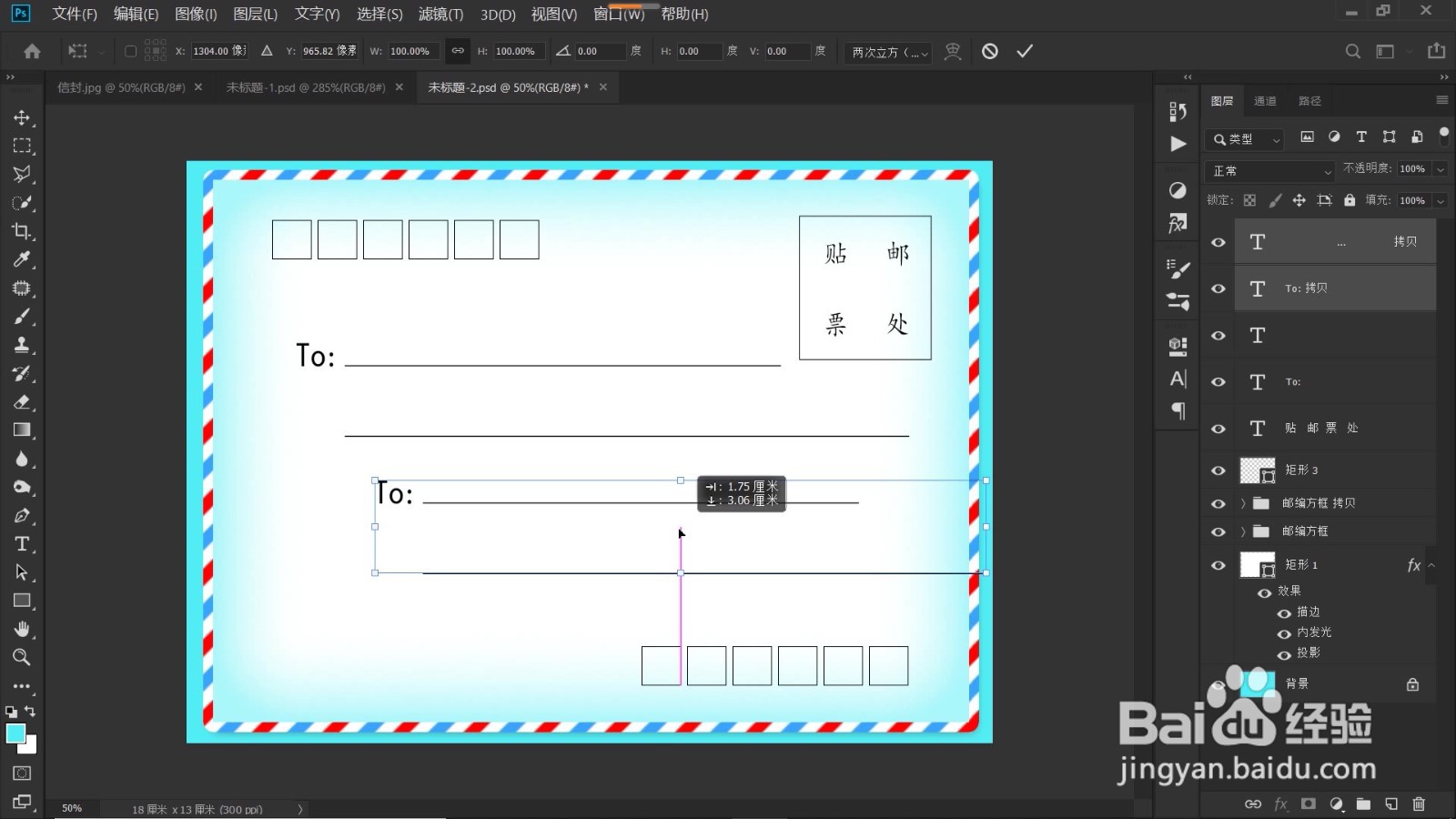Select the Horizontal Type tool
Screen dimensions: 1456x819
coord(22,544)
